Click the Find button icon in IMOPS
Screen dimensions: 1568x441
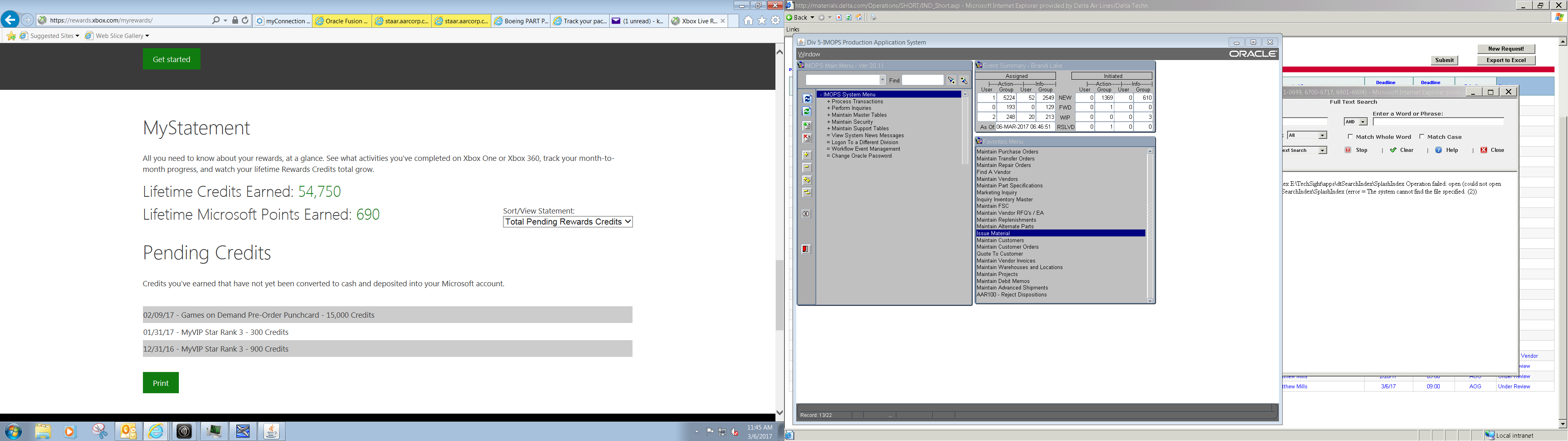(950, 80)
